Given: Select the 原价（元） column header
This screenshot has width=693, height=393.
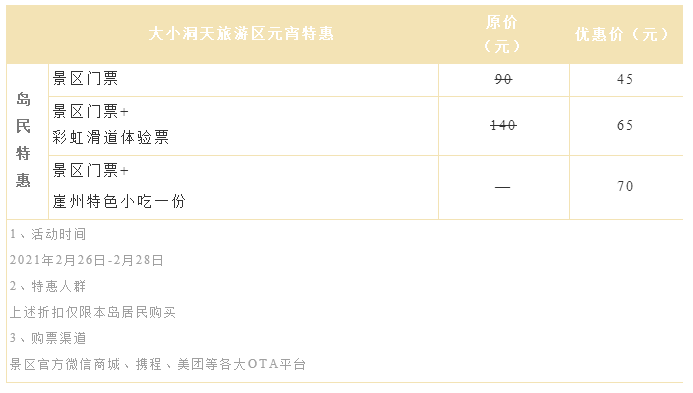Looking at the screenshot, I should pyautogui.click(x=502, y=34).
